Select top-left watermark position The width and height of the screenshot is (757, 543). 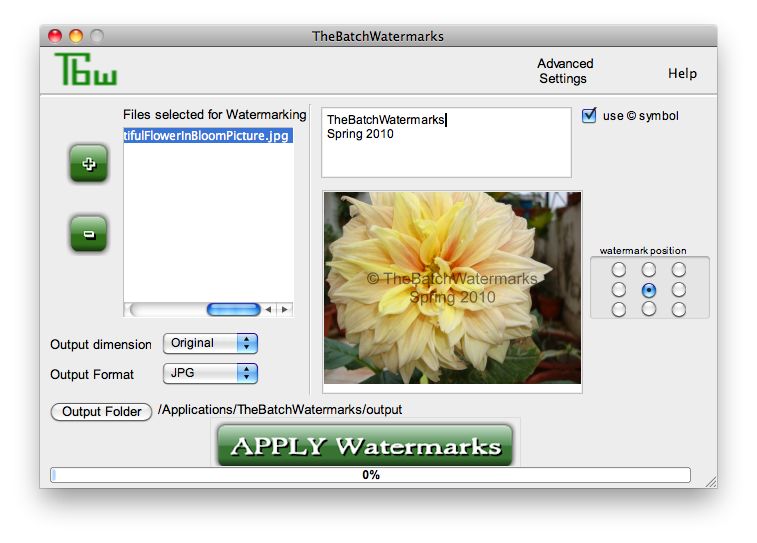(x=619, y=270)
